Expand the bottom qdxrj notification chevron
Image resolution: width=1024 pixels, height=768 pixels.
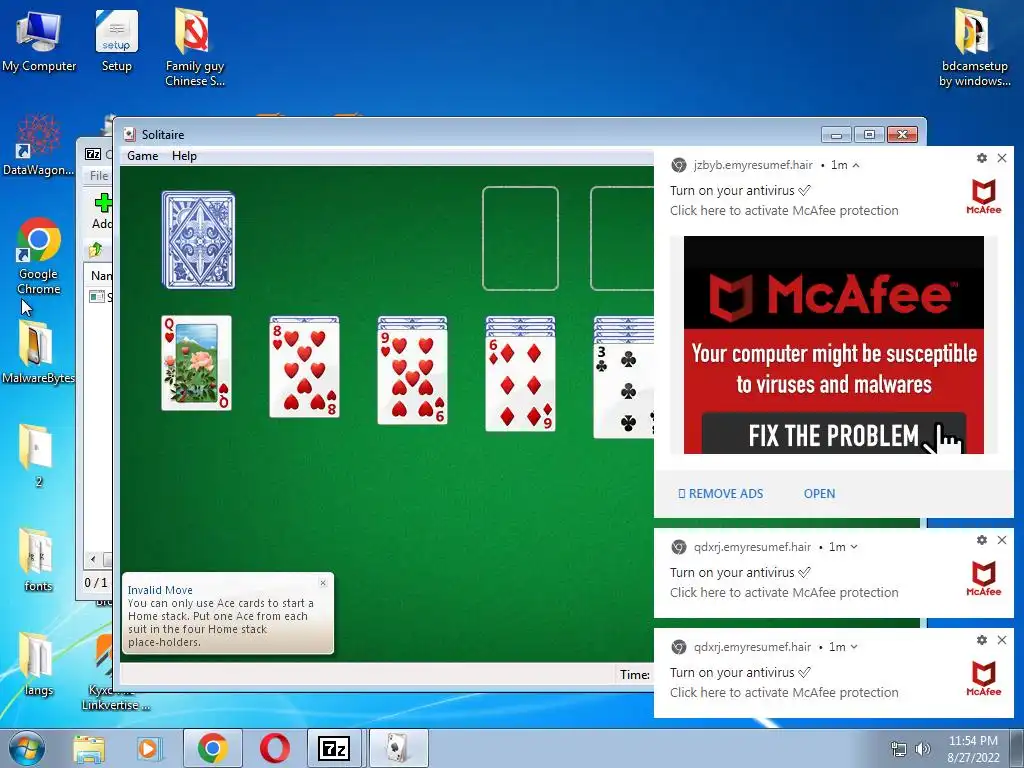[854, 647]
